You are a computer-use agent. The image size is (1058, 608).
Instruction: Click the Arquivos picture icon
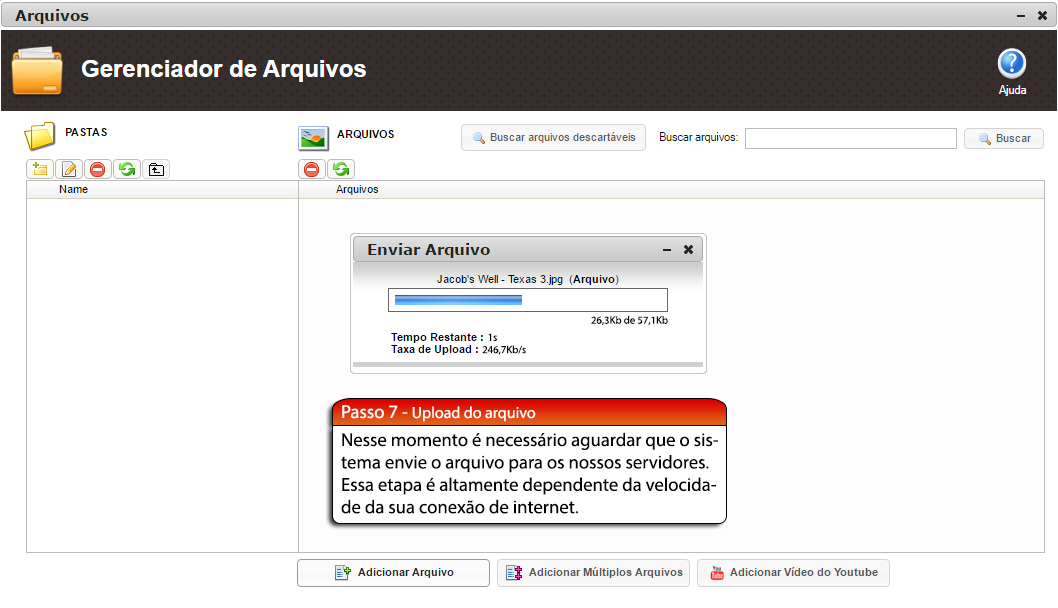(x=314, y=138)
